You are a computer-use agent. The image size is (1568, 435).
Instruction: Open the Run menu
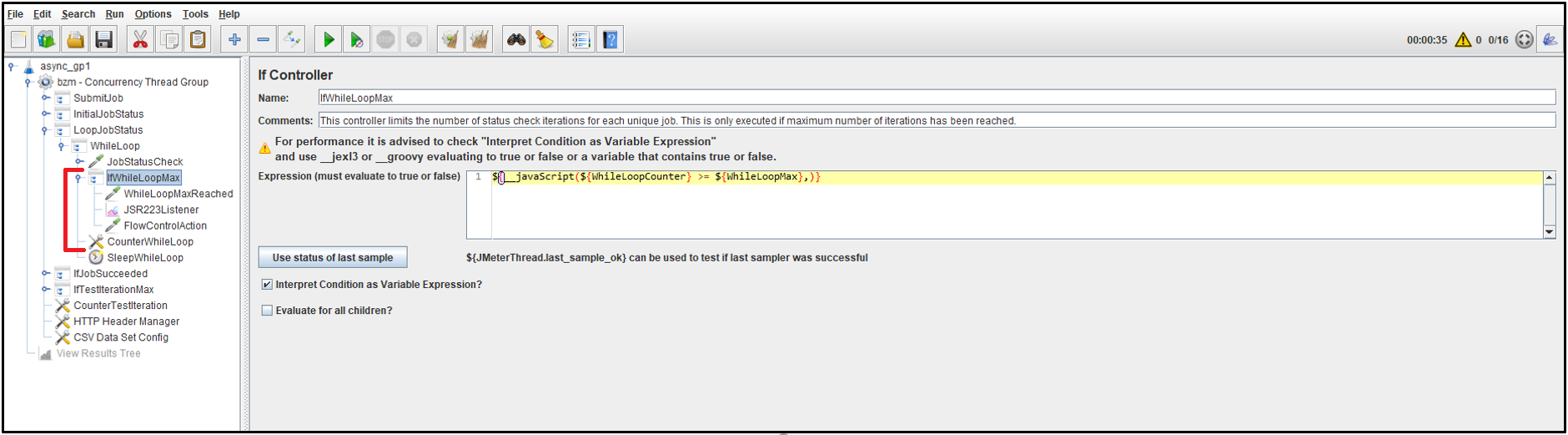click(x=114, y=14)
